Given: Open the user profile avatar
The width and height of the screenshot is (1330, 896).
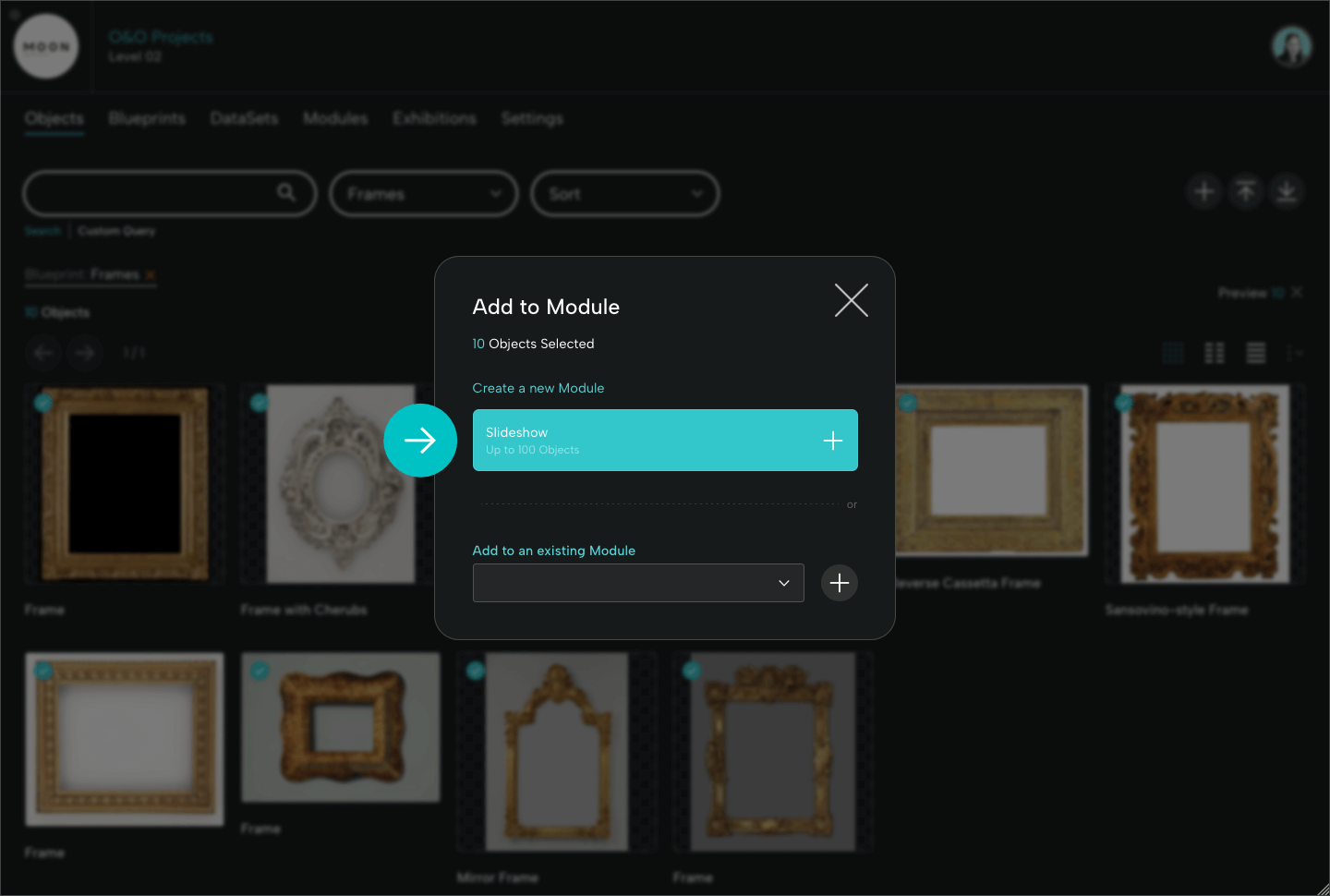Looking at the screenshot, I should click(1291, 46).
